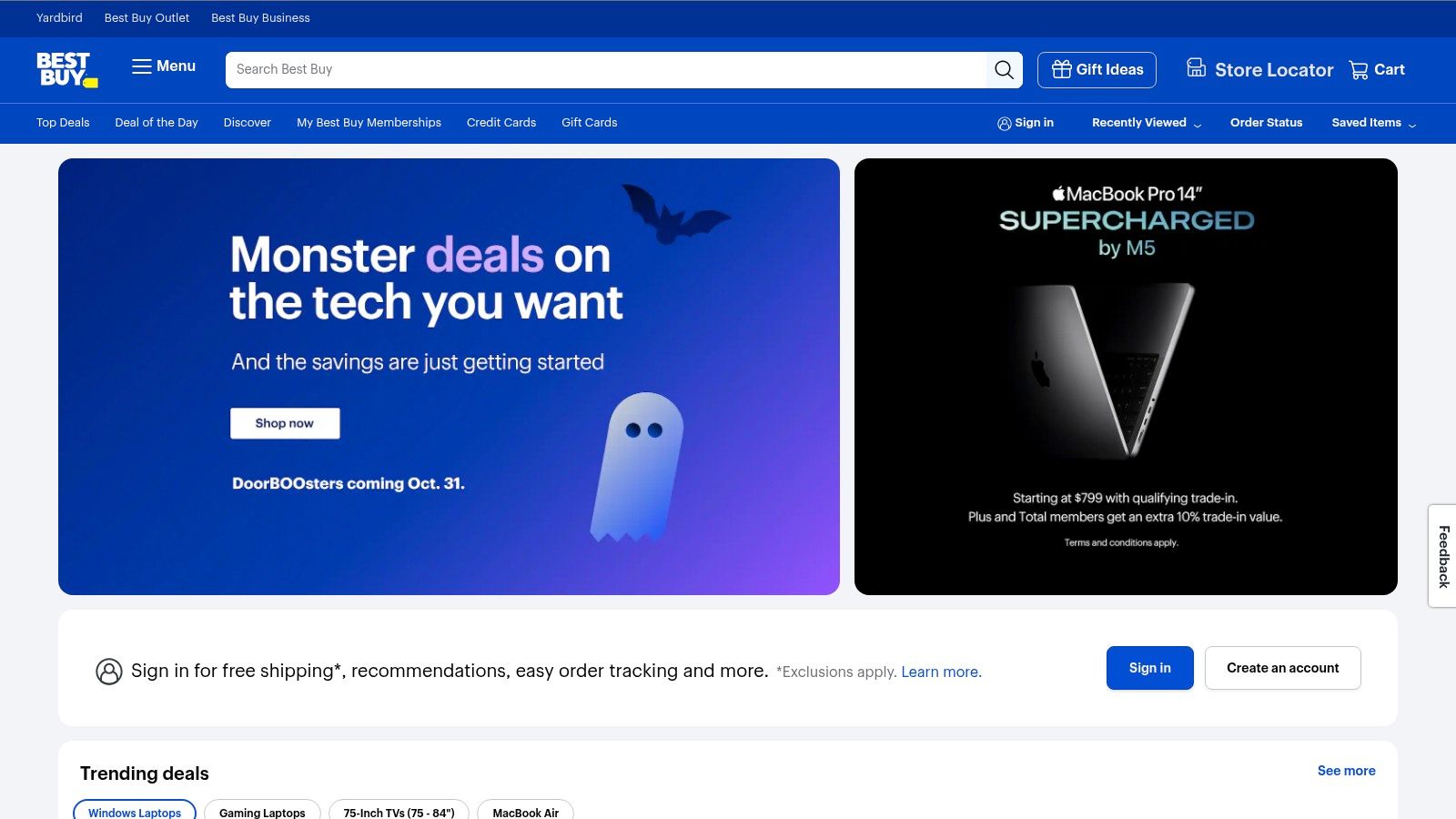
Task: Click the gift box icon
Action: pos(1062,70)
